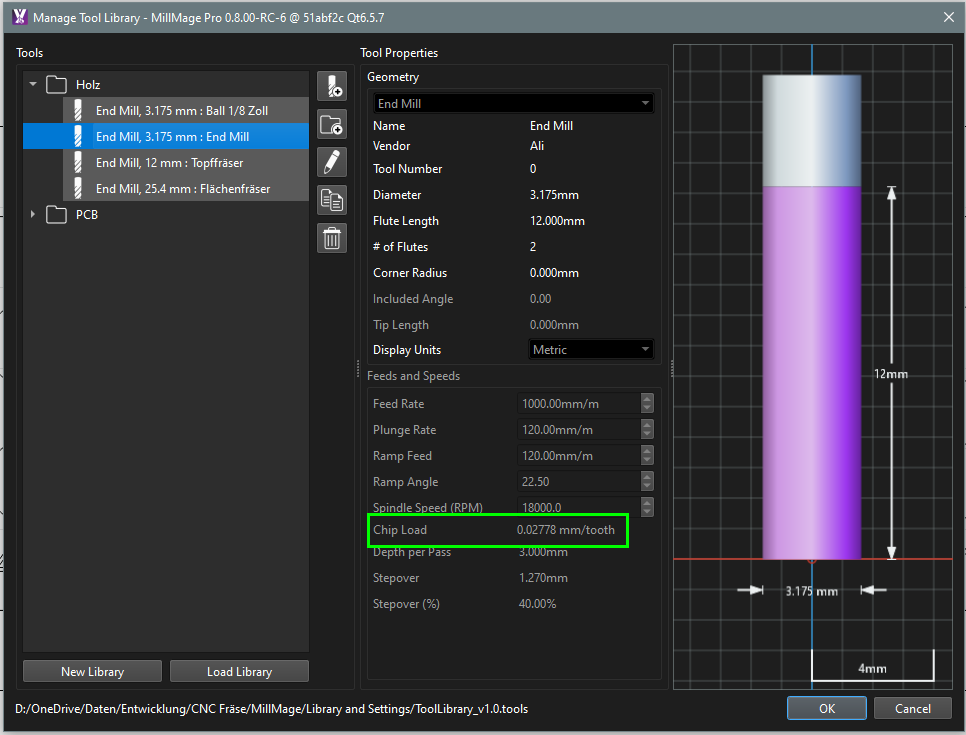The height and width of the screenshot is (735, 966).
Task: Select the PCB folder icon
Action: pyautogui.click(x=57, y=215)
